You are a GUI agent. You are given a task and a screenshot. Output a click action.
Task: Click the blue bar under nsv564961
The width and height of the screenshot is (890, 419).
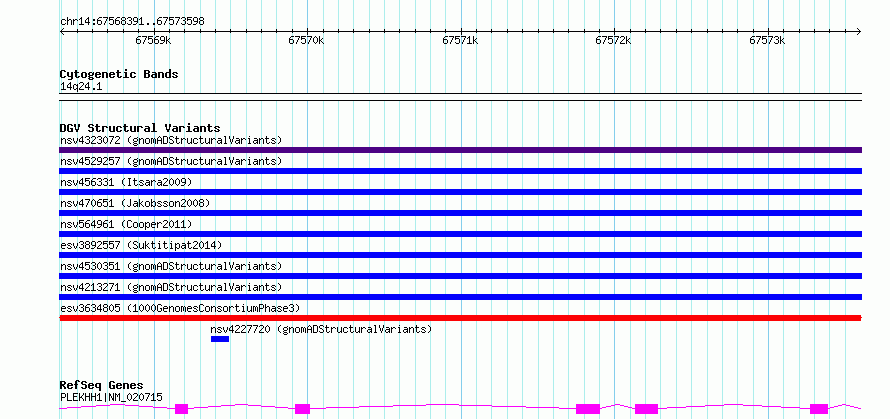tap(460, 234)
